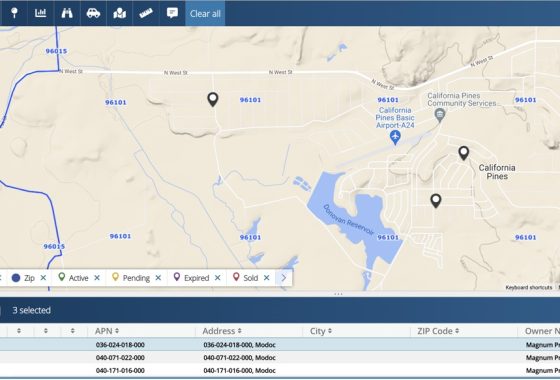560x380 pixels.
Task: Select row with APN 040-071-022-000
Action: click(280, 358)
